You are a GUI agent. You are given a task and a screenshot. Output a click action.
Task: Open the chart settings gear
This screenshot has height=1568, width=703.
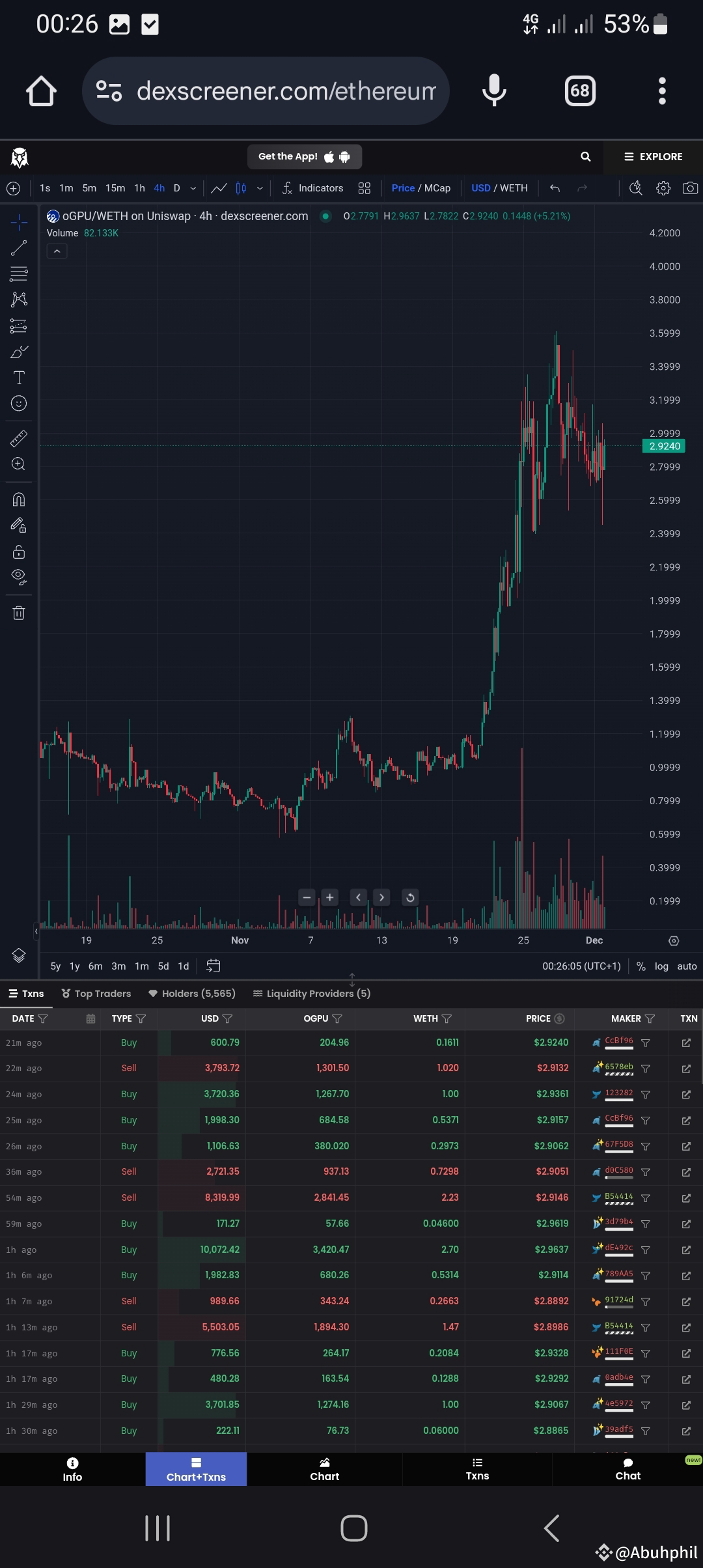(x=663, y=188)
